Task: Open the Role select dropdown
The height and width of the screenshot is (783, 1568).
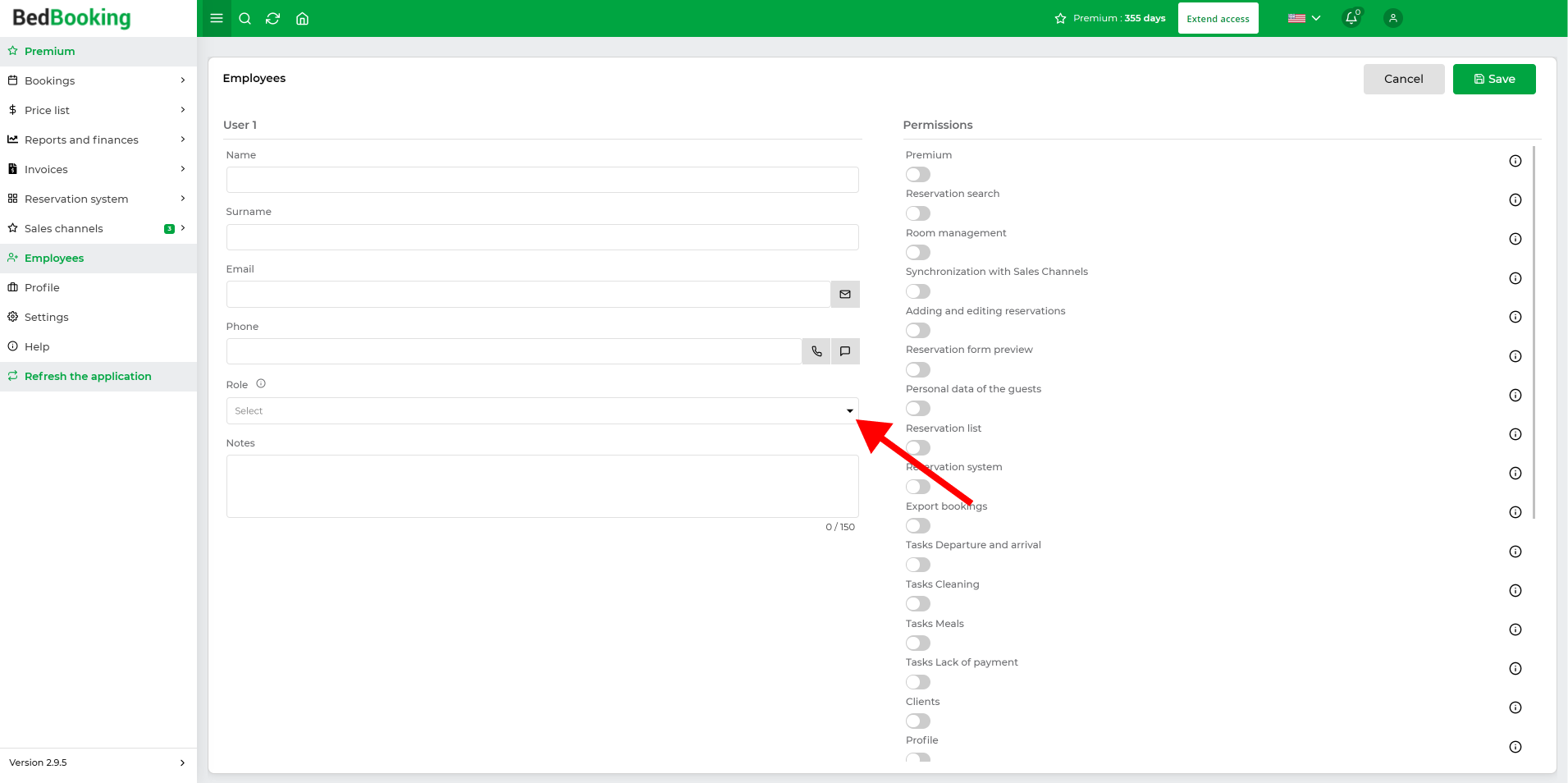Action: point(542,410)
